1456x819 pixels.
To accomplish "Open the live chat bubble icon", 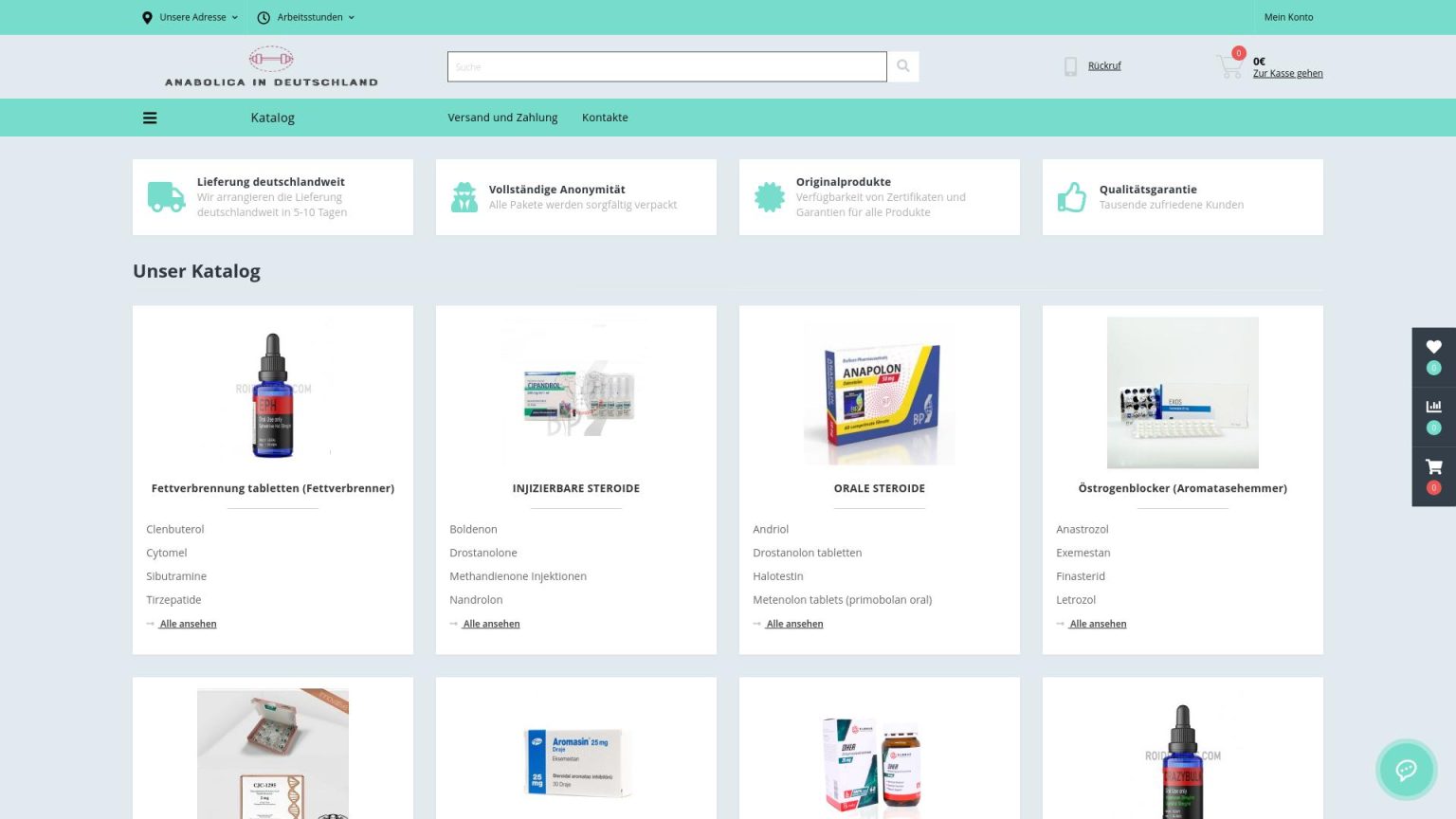I will (1406, 770).
